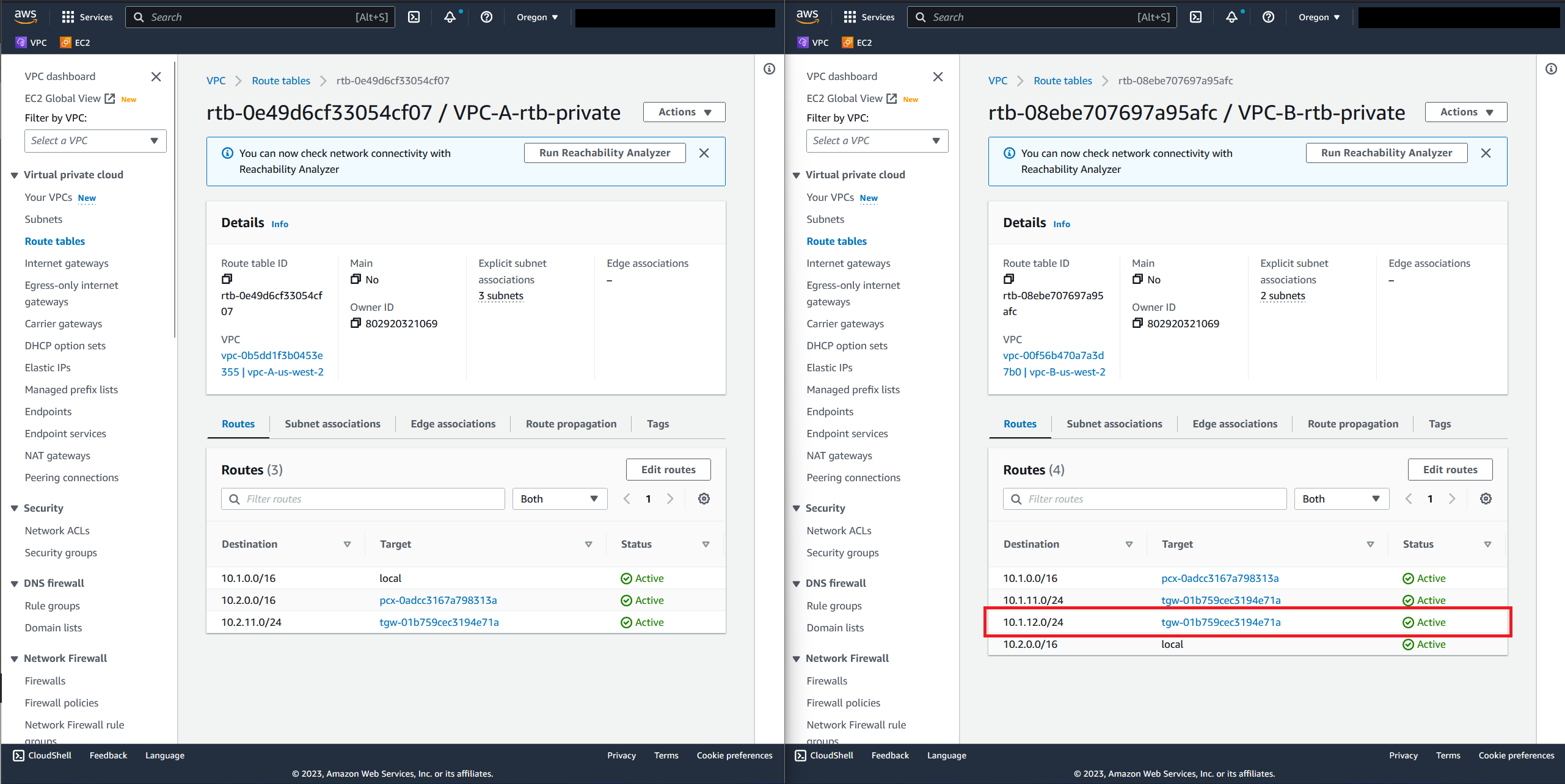Click Filter routes field in VPC-A panel

pos(363,499)
